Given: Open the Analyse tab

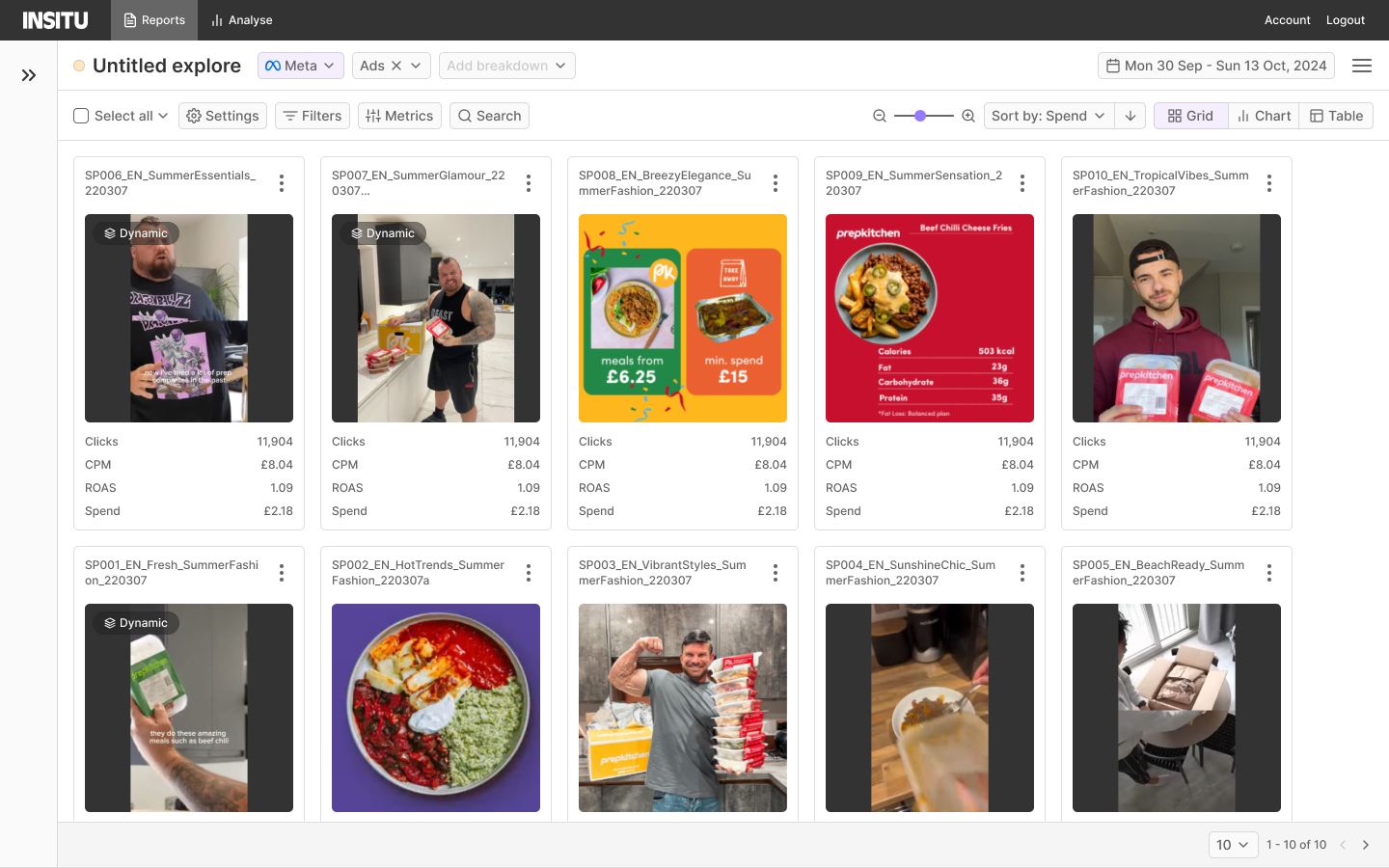Looking at the screenshot, I should click(x=242, y=20).
